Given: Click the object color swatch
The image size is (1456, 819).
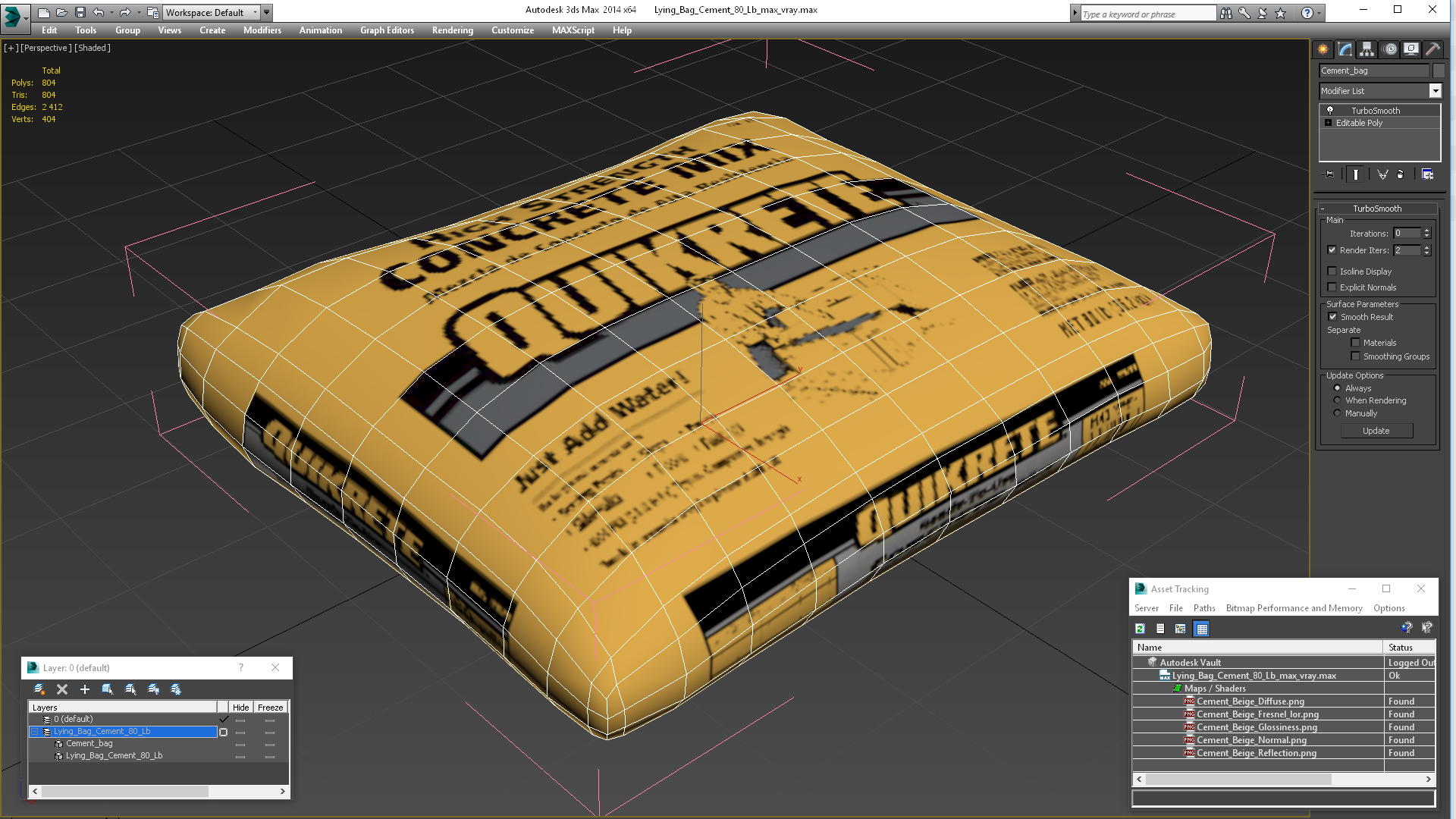Looking at the screenshot, I should [x=1439, y=71].
